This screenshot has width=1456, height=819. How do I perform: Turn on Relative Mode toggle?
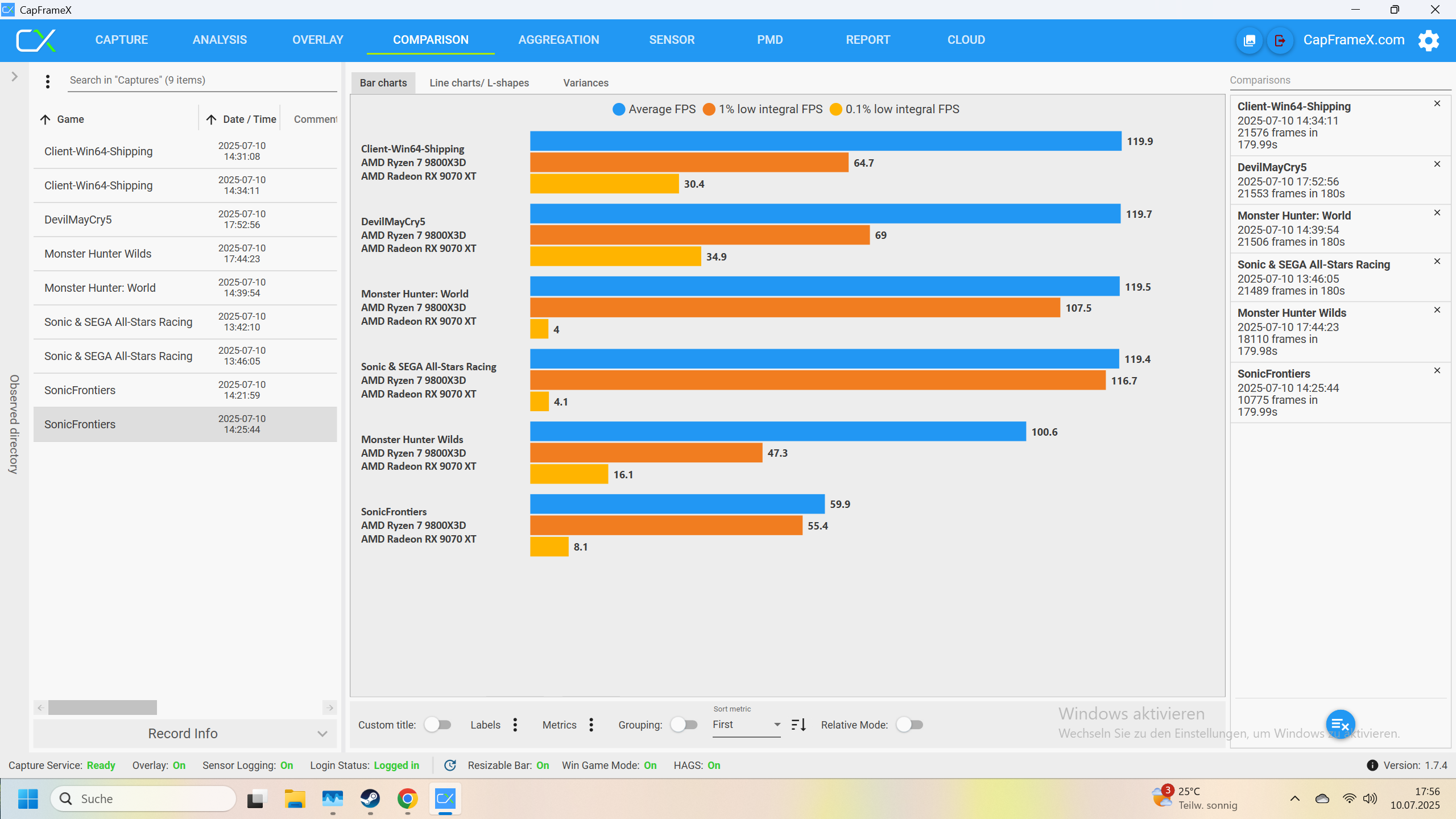pos(909,725)
